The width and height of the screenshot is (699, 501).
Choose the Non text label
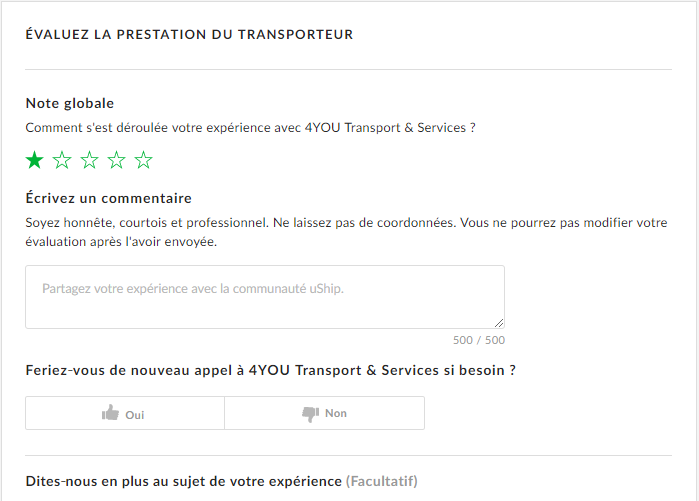pos(336,413)
